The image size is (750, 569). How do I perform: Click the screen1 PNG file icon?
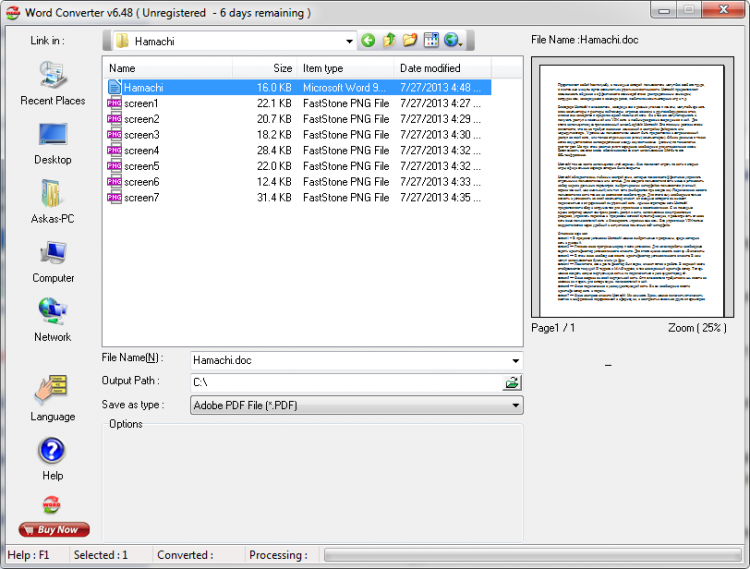[114, 103]
